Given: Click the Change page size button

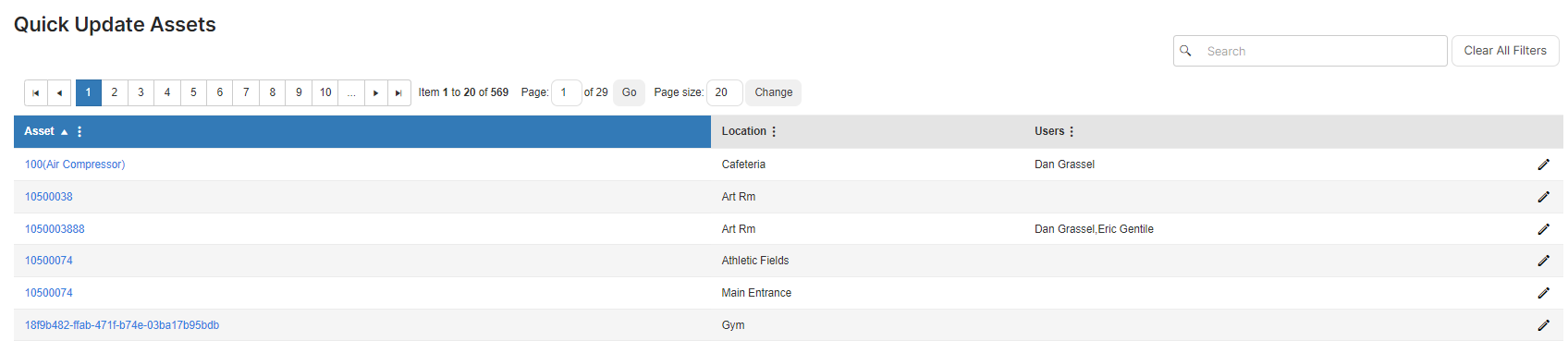Looking at the screenshot, I should 773,92.
